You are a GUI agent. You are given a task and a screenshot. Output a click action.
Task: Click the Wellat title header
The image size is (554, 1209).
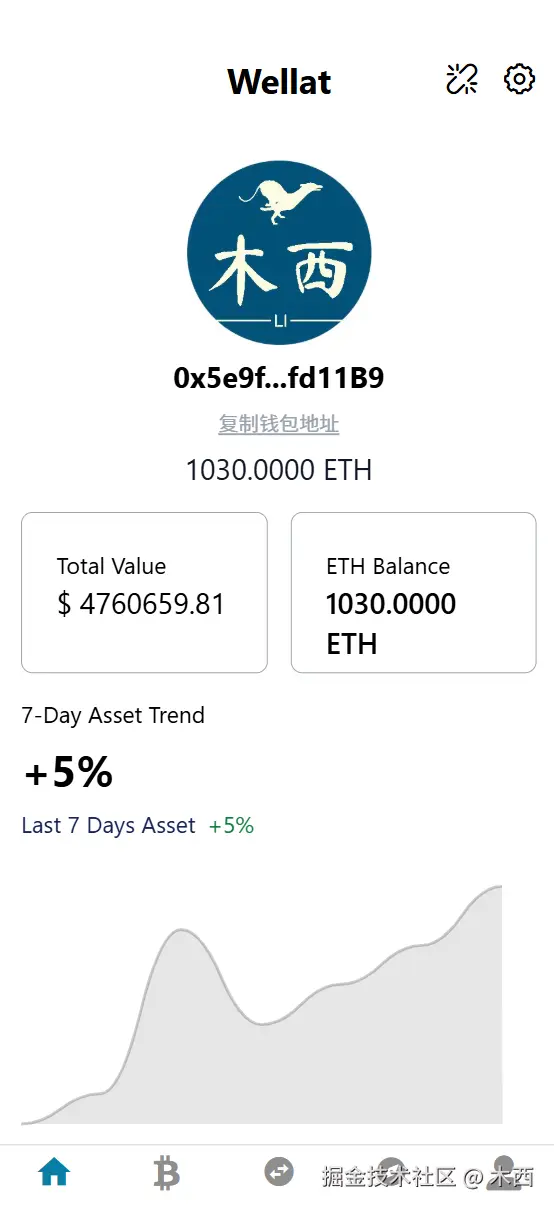tap(279, 81)
